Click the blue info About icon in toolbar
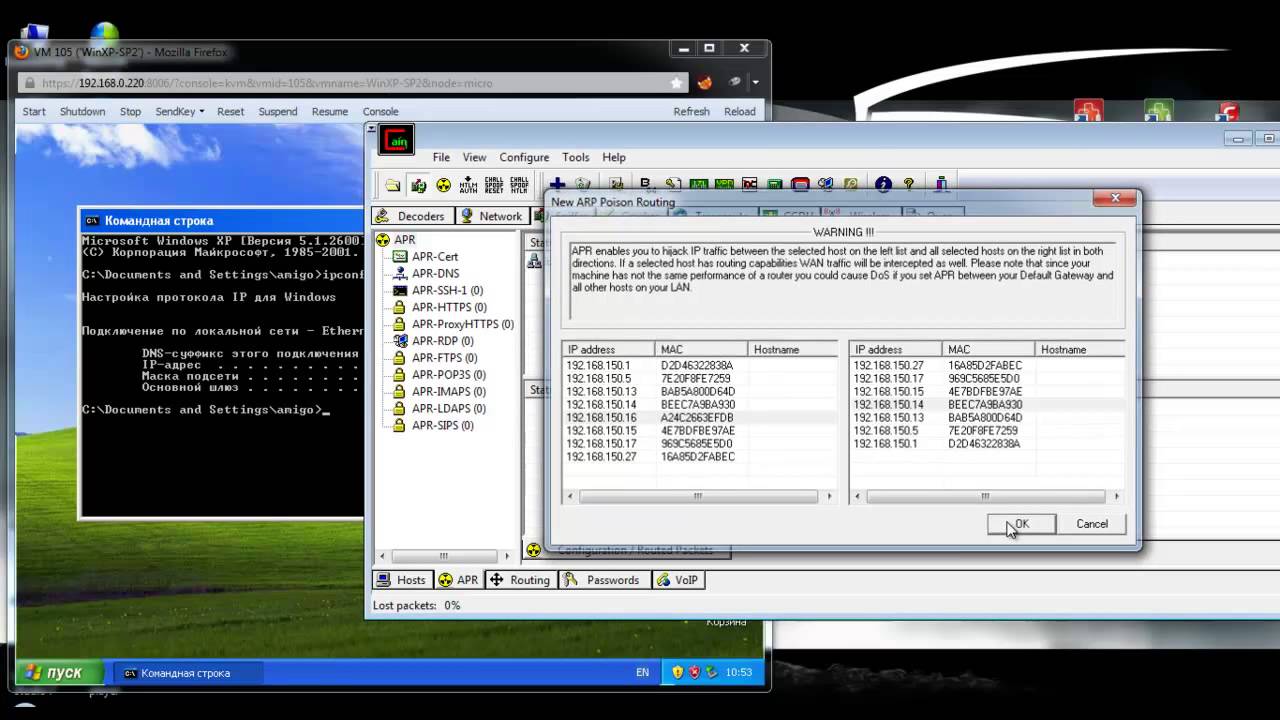Screen dimensions: 1280x720 coord(883,184)
